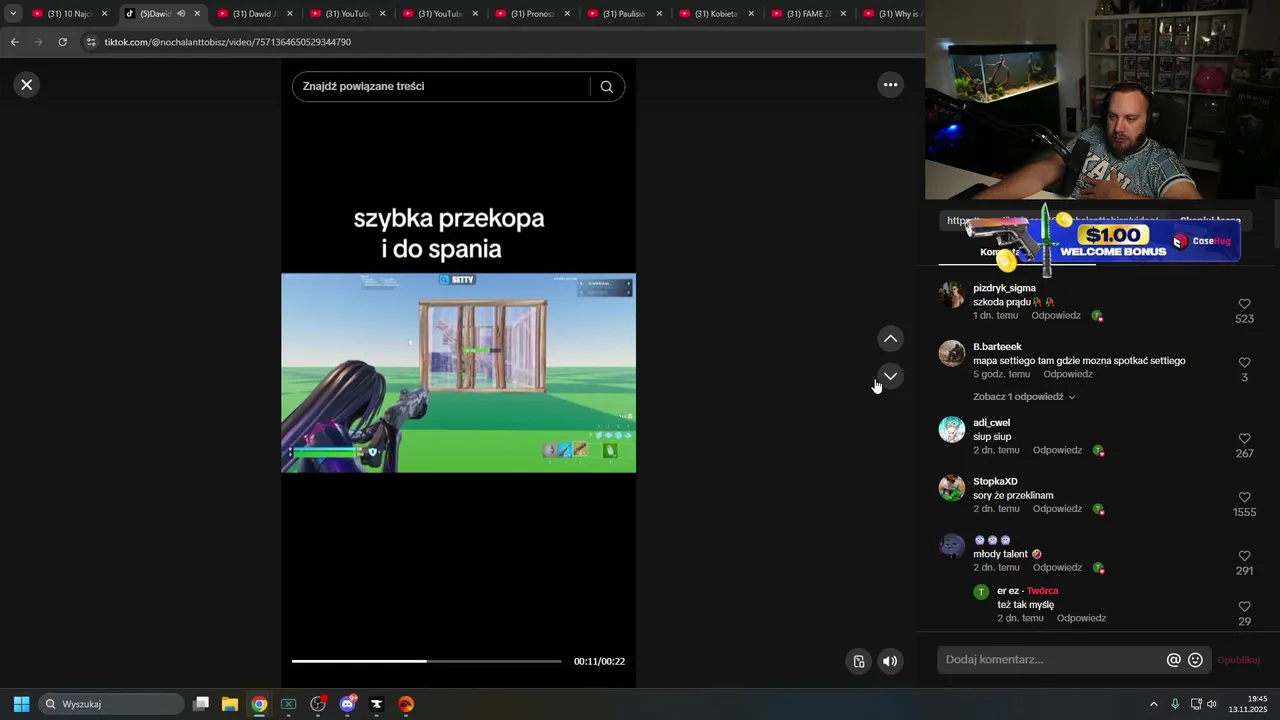Close the TikTok video viewer
The image size is (1280, 720).
[27, 85]
